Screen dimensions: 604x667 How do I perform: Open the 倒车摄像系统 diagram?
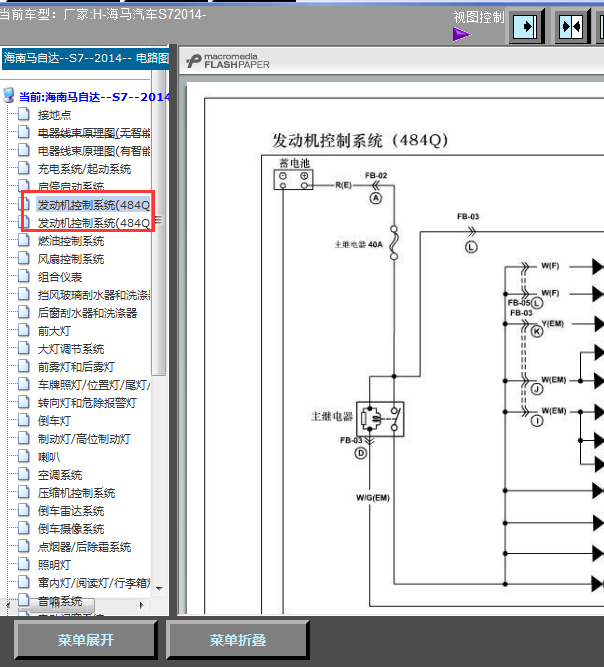pyautogui.click(x=71, y=529)
